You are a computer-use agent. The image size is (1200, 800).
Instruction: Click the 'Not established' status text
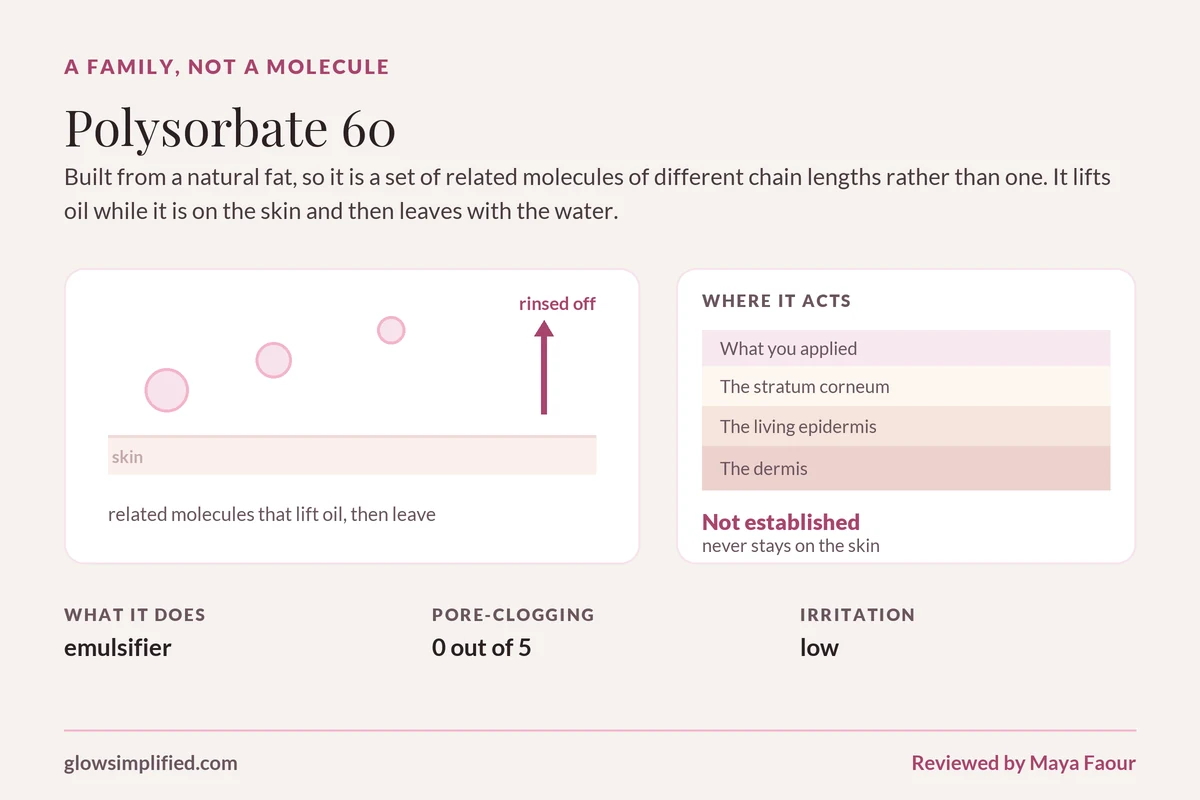(x=781, y=522)
